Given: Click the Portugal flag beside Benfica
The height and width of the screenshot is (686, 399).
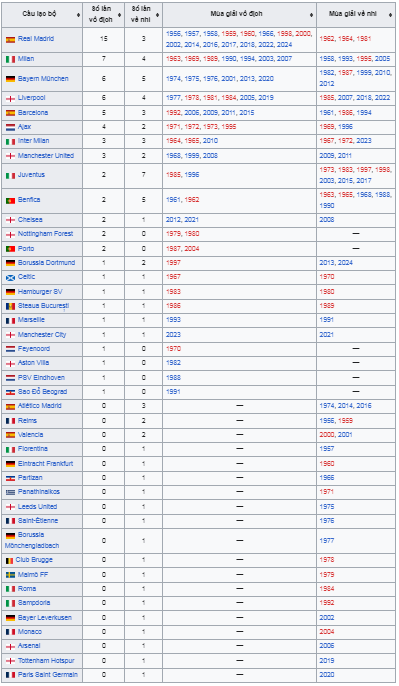Looking at the screenshot, I should (10, 200).
